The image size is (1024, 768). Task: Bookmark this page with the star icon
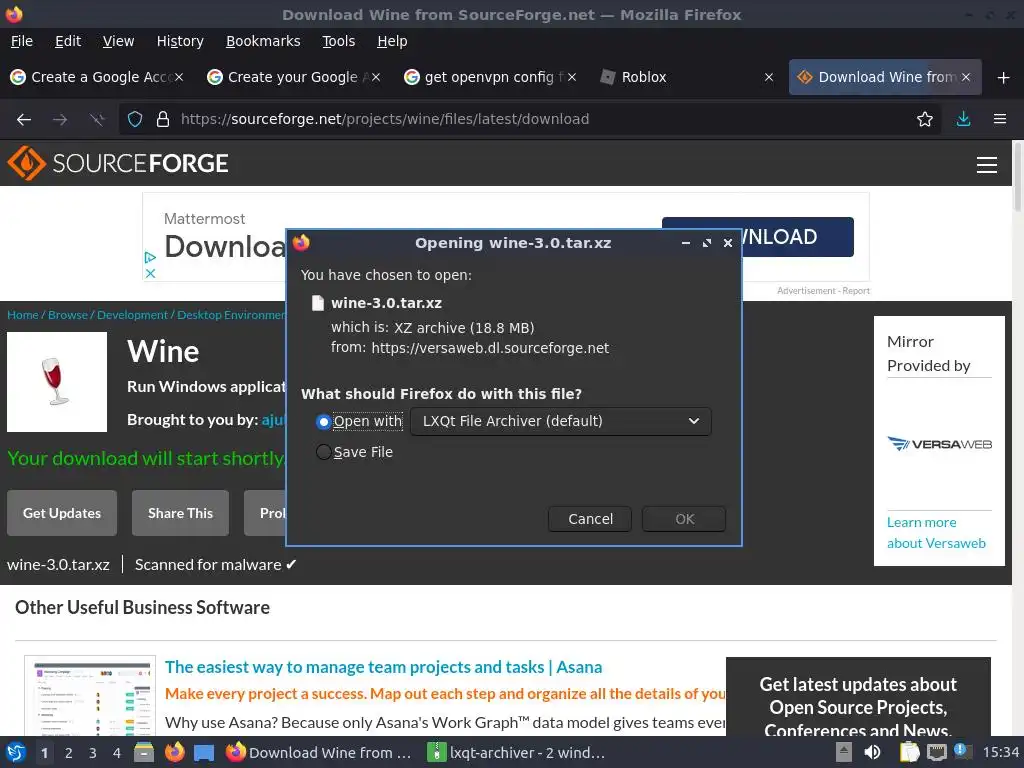(924, 119)
